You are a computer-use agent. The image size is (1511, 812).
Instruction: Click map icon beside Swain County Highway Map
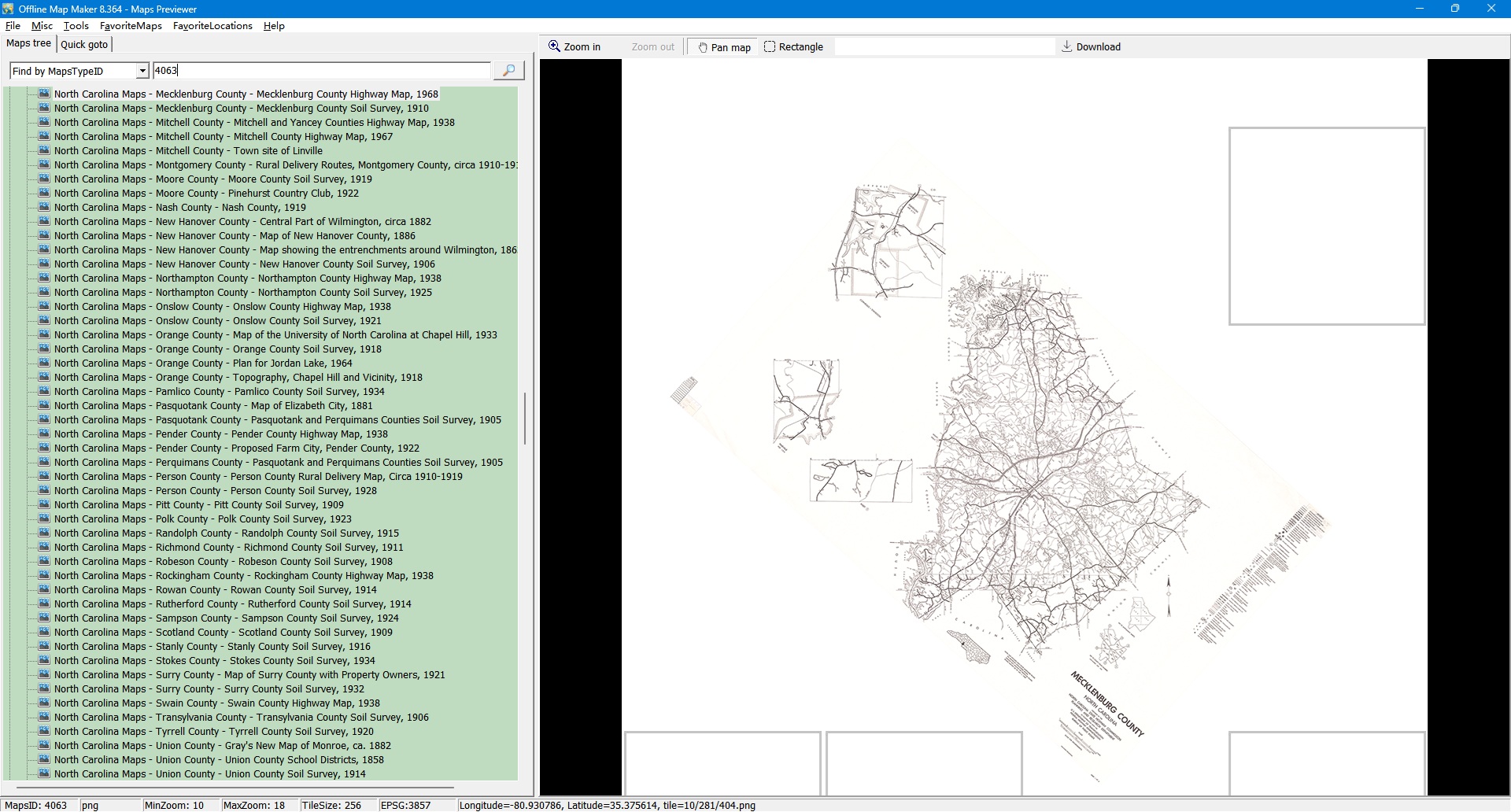tap(44, 703)
